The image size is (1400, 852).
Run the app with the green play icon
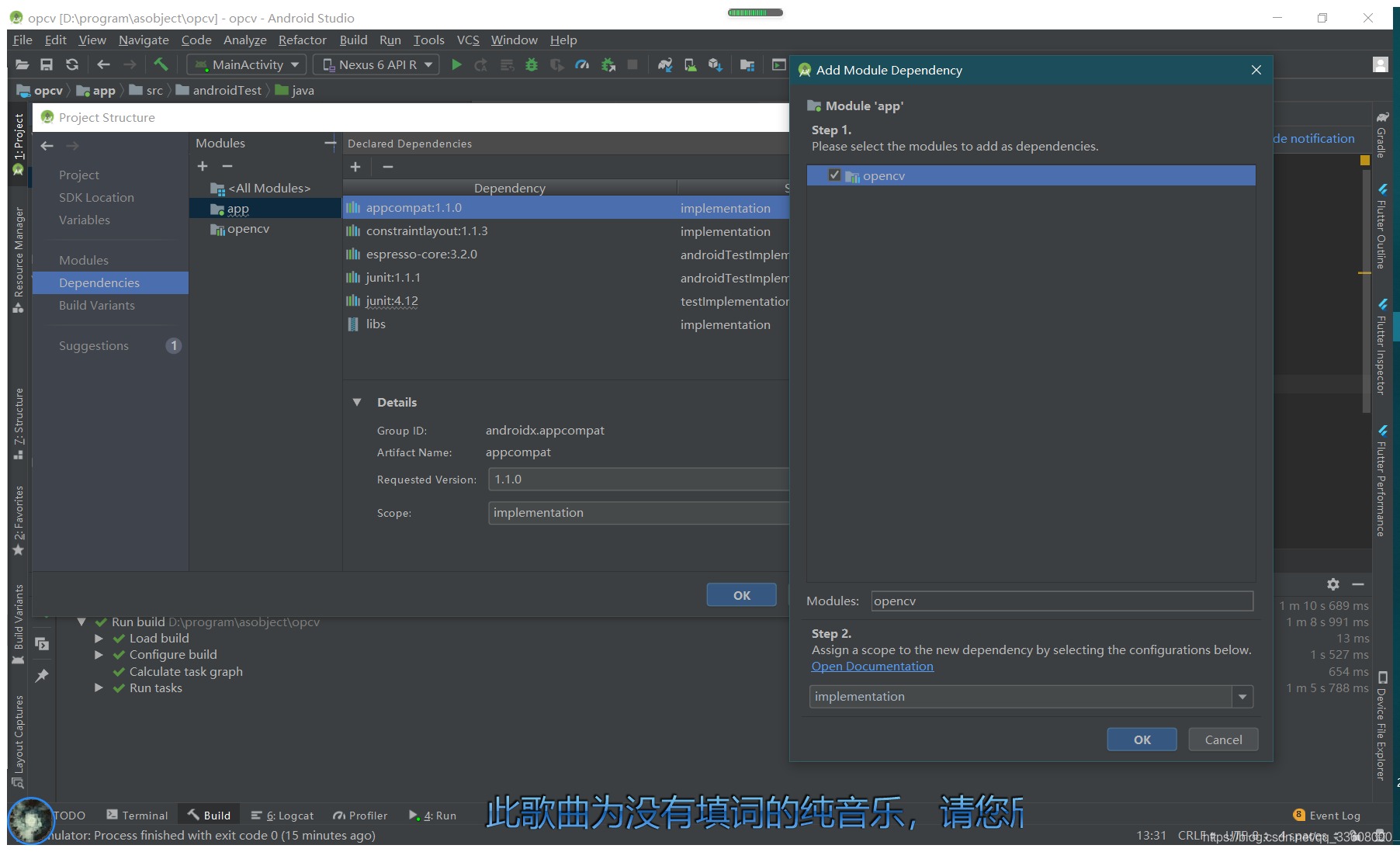(x=457, y=65)
